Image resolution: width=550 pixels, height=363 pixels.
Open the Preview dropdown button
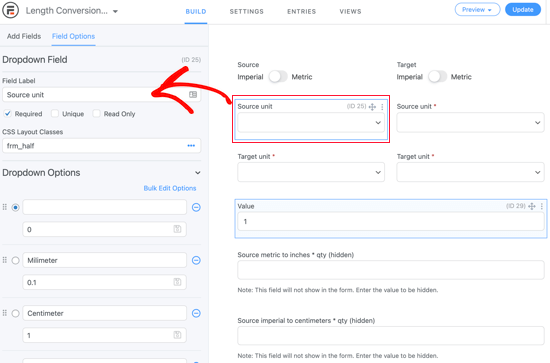tap(477, 9)
